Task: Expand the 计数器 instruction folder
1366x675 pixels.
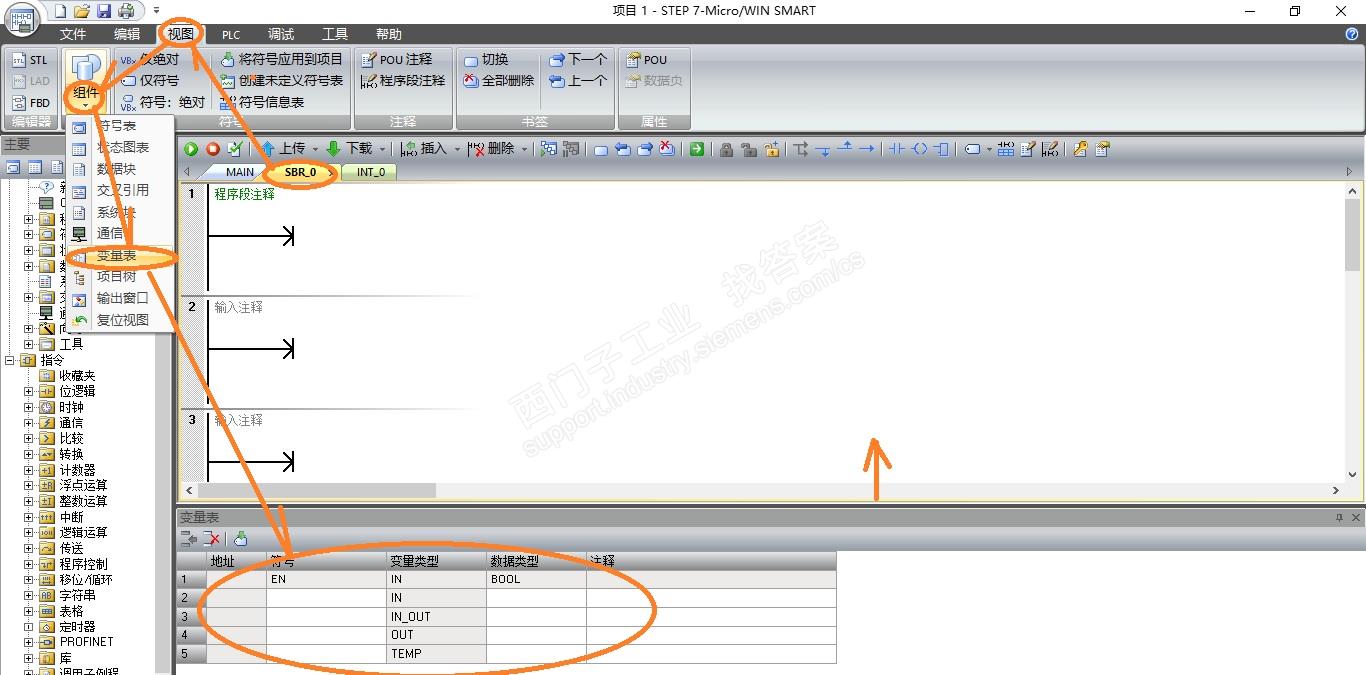Action: tap(29, 470)
